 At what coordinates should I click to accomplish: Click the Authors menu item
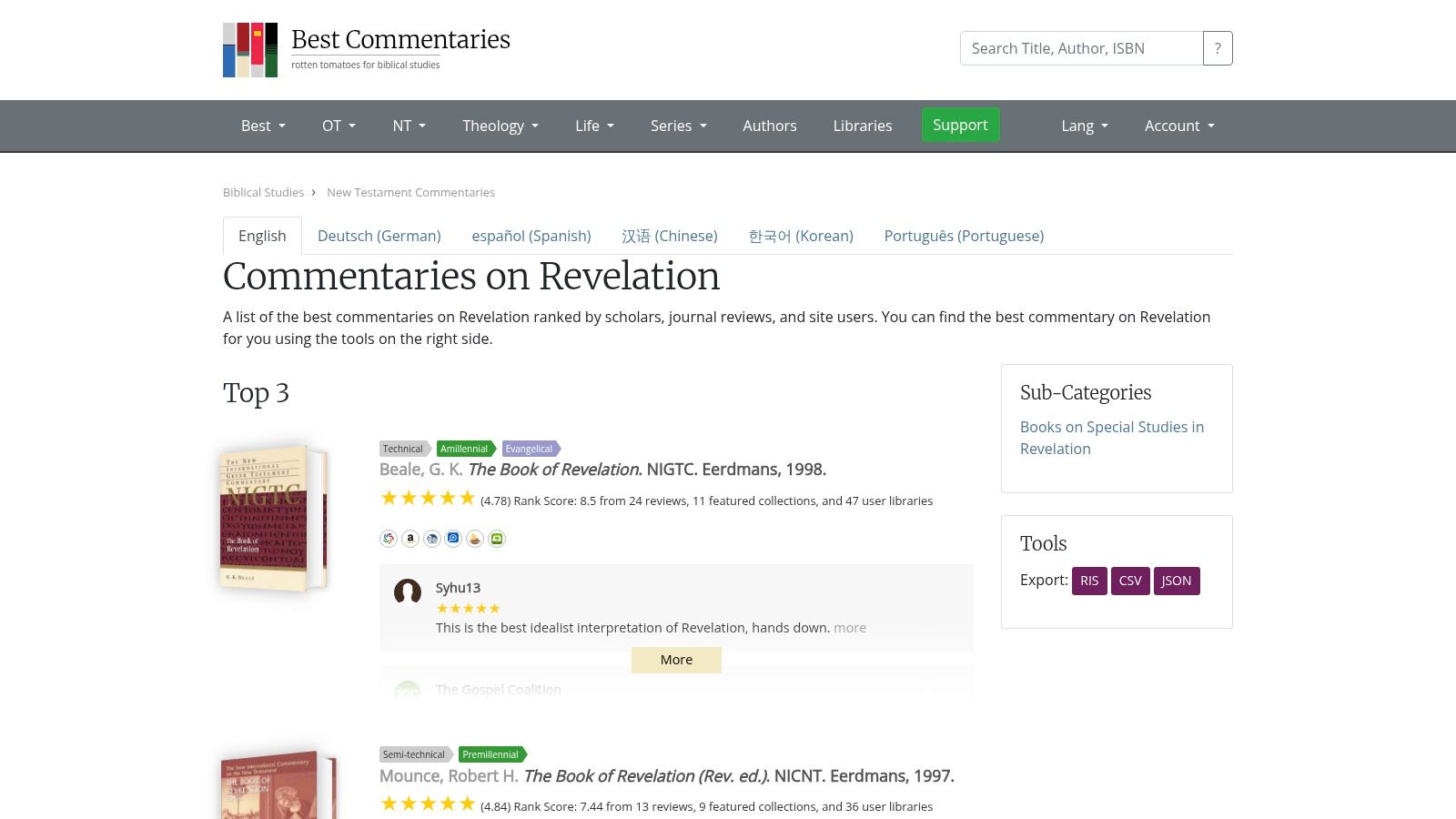[x=769, y=126]
